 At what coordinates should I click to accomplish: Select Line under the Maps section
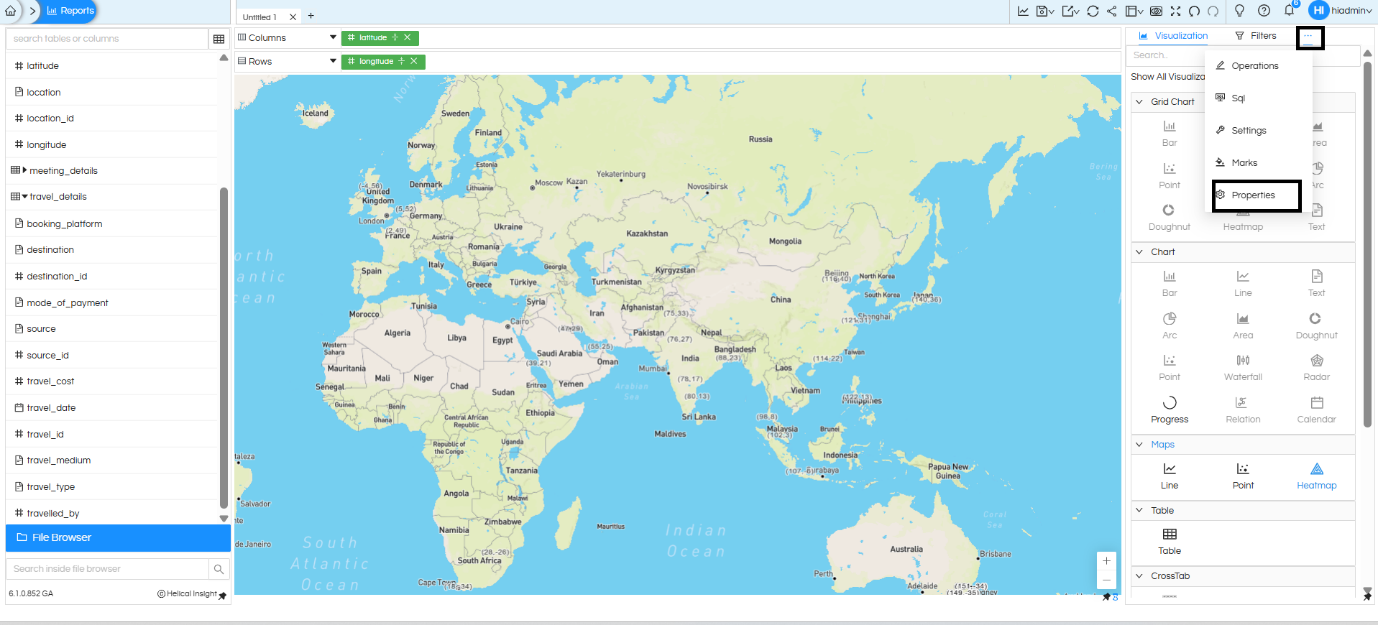1169,476
